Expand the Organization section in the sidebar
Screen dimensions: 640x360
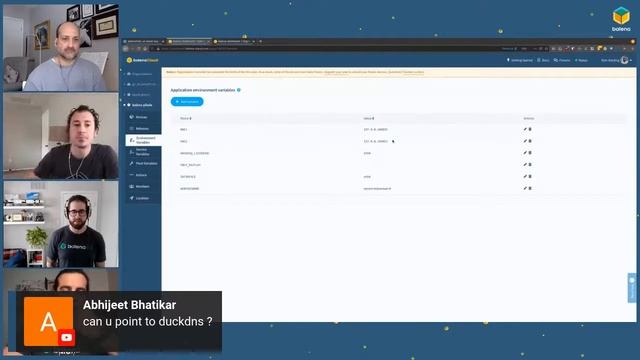pyautogui.click(x=125, y=74)
